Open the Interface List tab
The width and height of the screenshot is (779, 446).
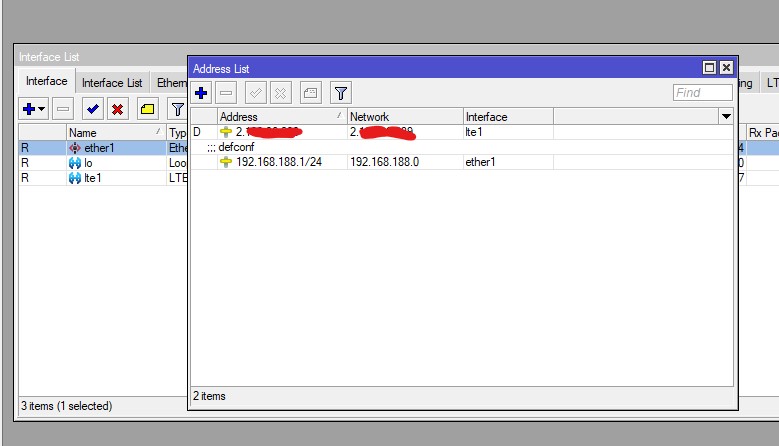pyautogui.click(x=111, y=83)
